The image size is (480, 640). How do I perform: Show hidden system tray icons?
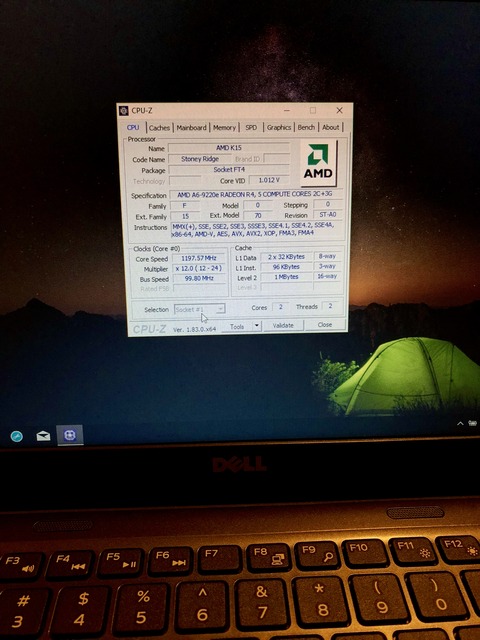click(x=460, y=424)
